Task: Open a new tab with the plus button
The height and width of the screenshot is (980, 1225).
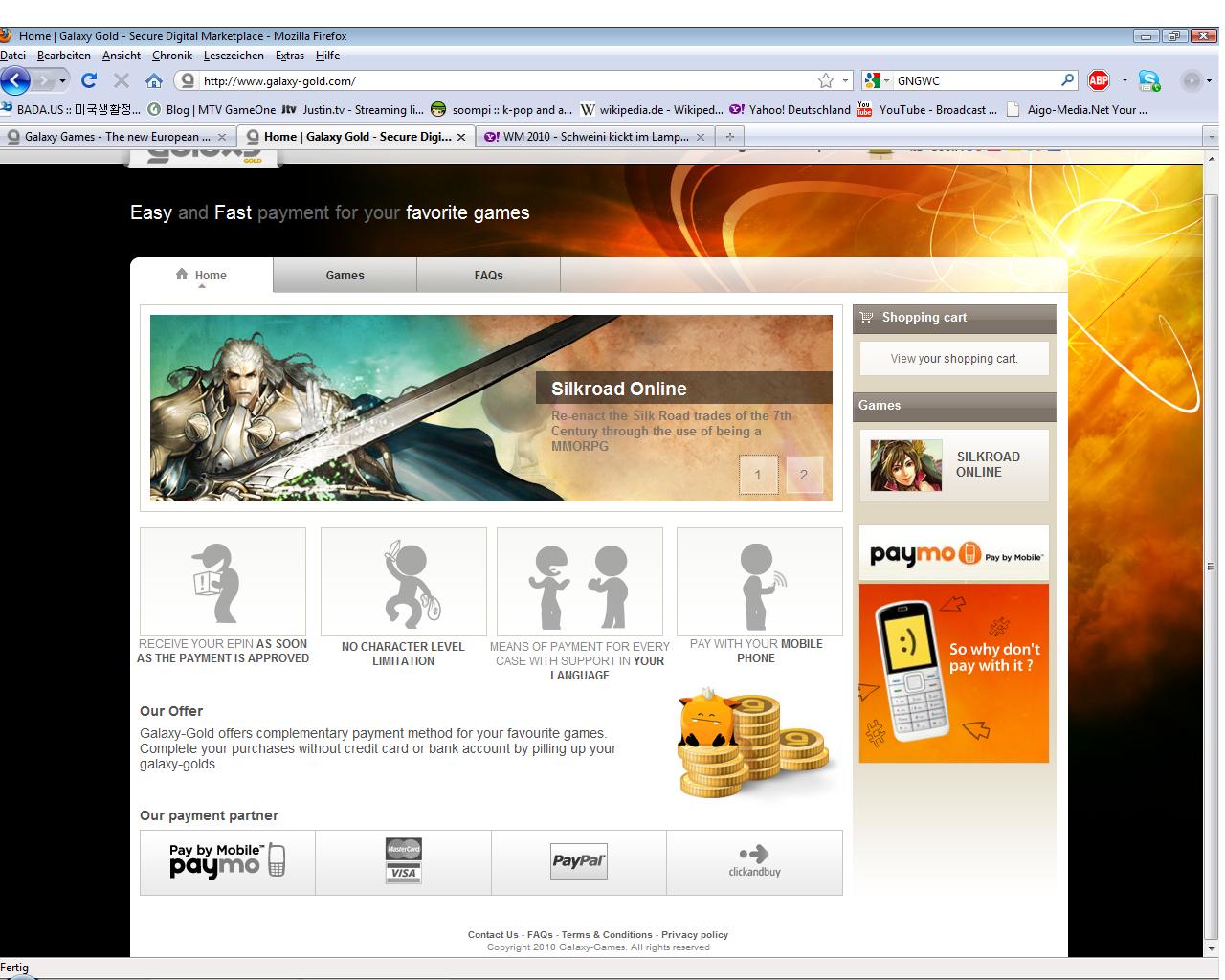Action: (x=730, y=137)
